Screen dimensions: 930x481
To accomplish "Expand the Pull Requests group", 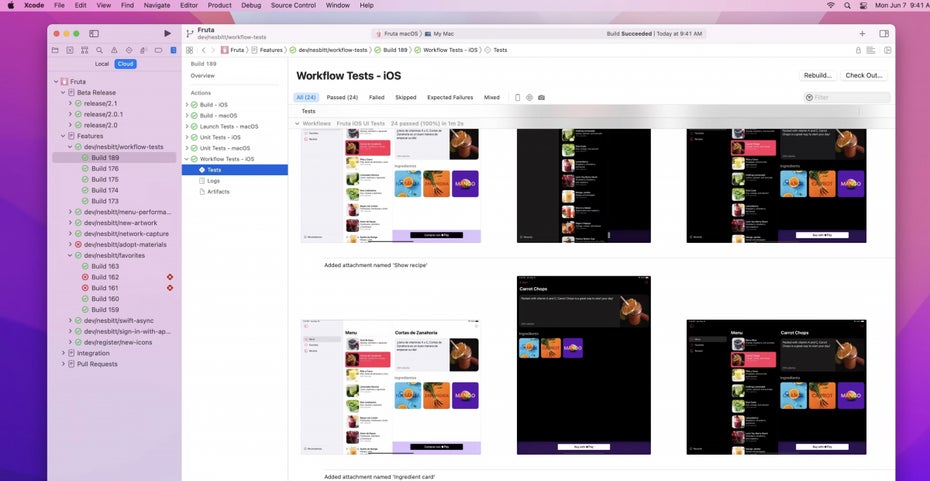I will tap(63, 364).
